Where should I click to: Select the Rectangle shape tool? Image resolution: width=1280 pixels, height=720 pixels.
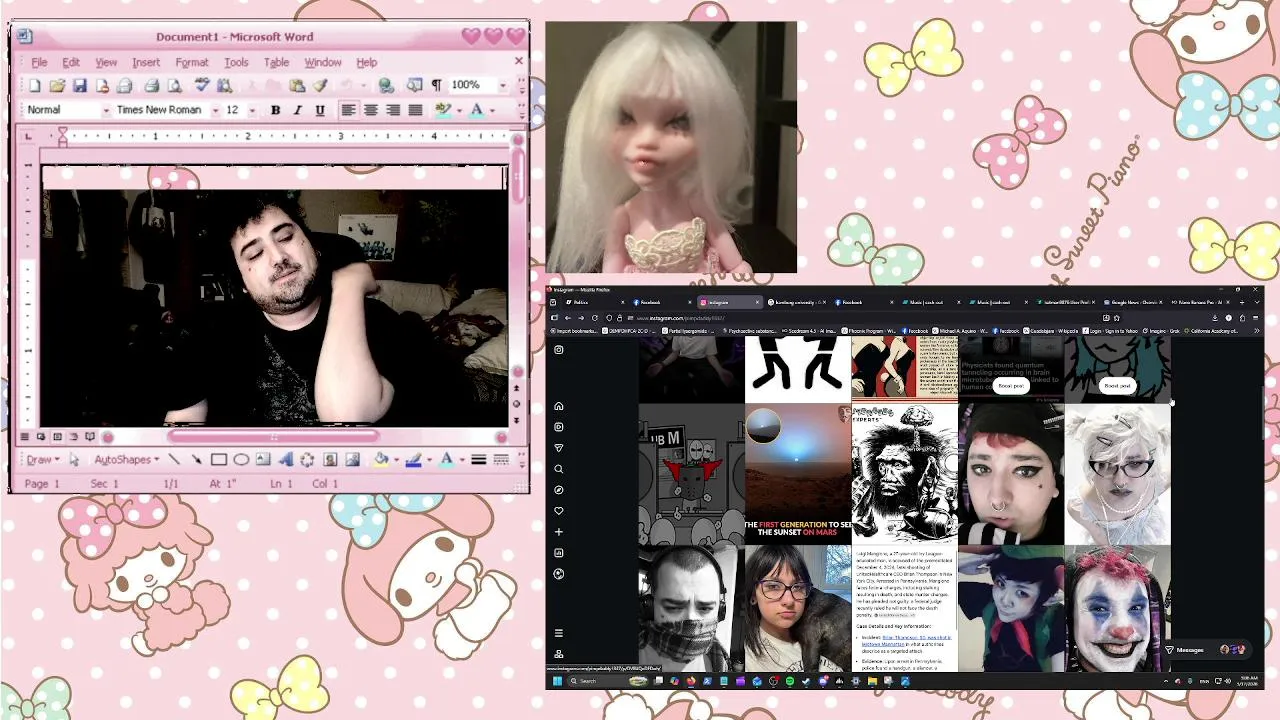(218, 460)
